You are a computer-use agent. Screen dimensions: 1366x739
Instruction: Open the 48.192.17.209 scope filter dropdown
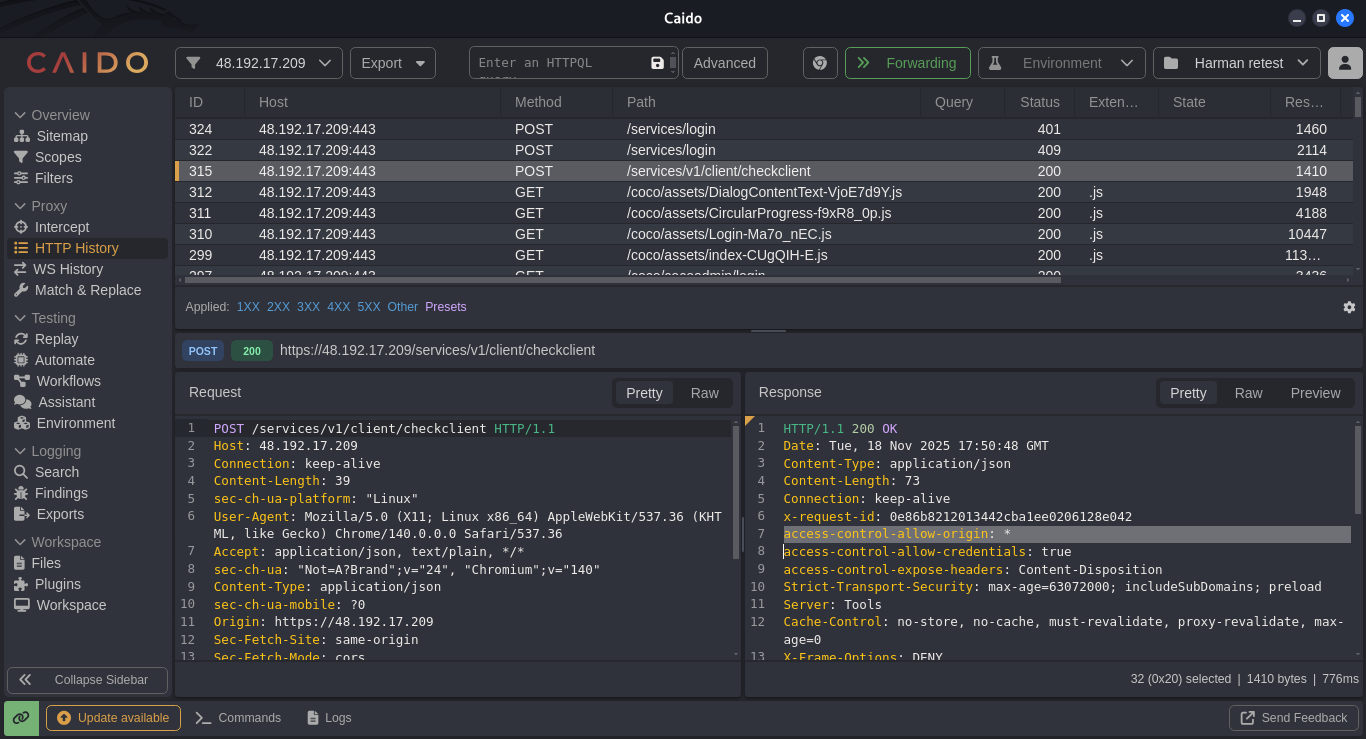pos(259,63)
